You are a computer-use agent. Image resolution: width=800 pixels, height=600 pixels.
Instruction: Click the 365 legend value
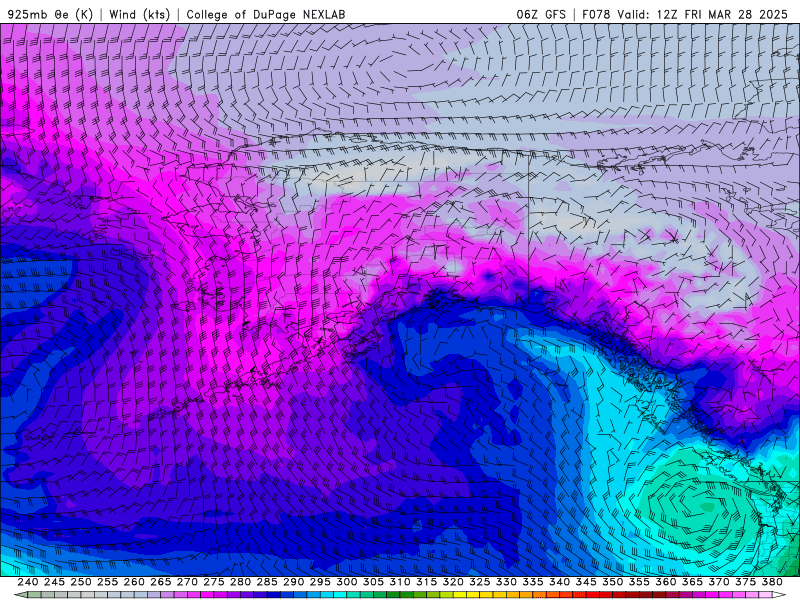pyautogui.click(x=692, y=582)
